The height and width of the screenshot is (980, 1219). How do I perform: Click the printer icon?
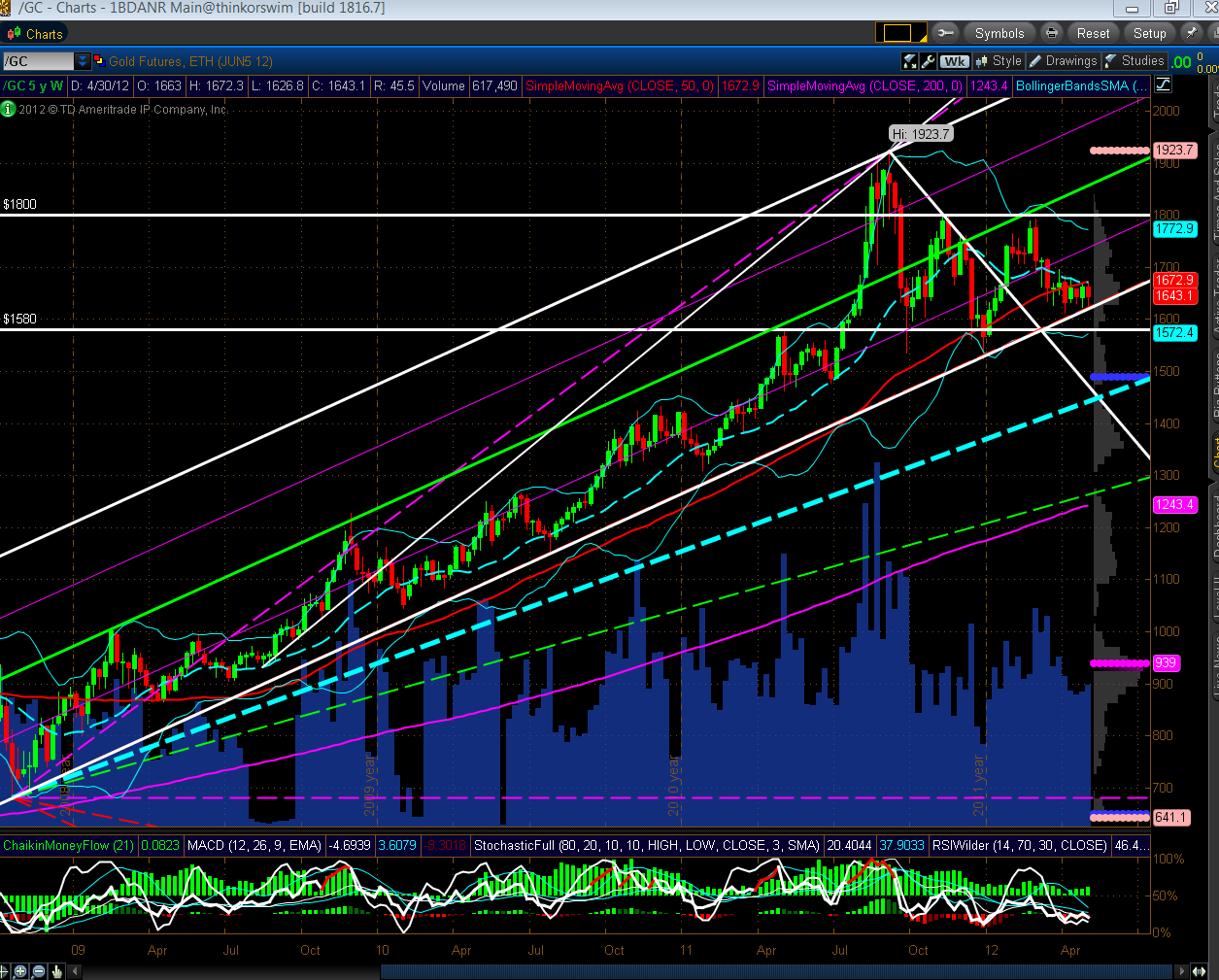click(x=1051, y=33)
